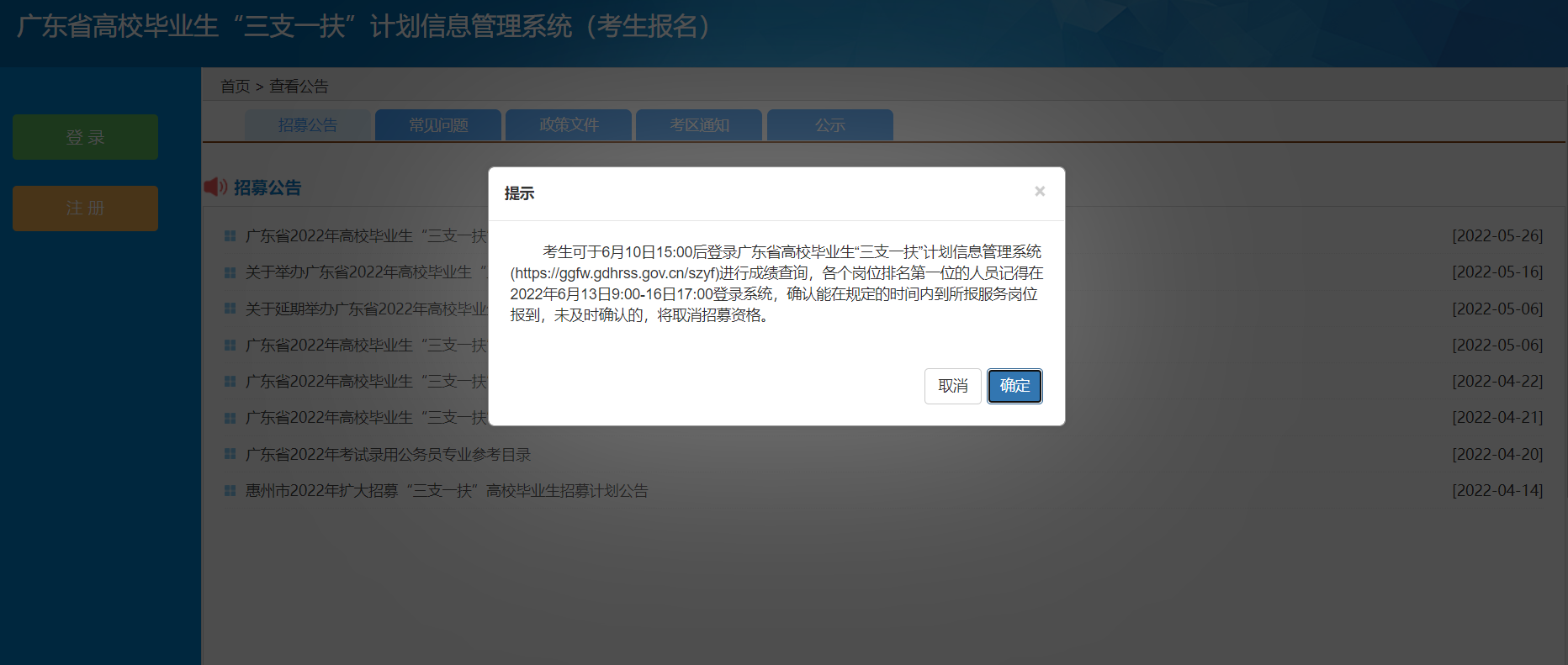
Task: Click the 提示 dialog title
Action: pos(519,193)
